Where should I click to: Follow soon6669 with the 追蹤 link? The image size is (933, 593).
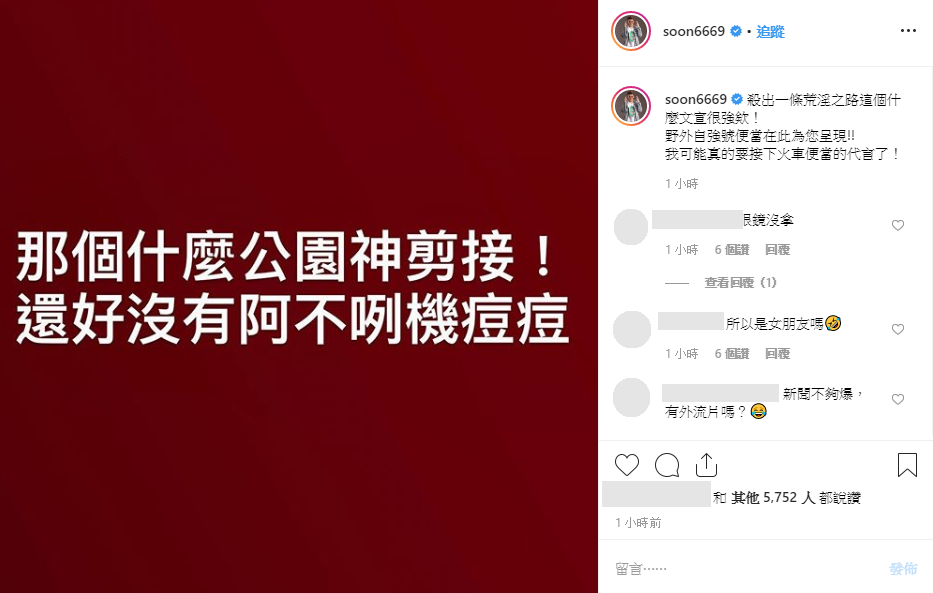coord(770,32)
